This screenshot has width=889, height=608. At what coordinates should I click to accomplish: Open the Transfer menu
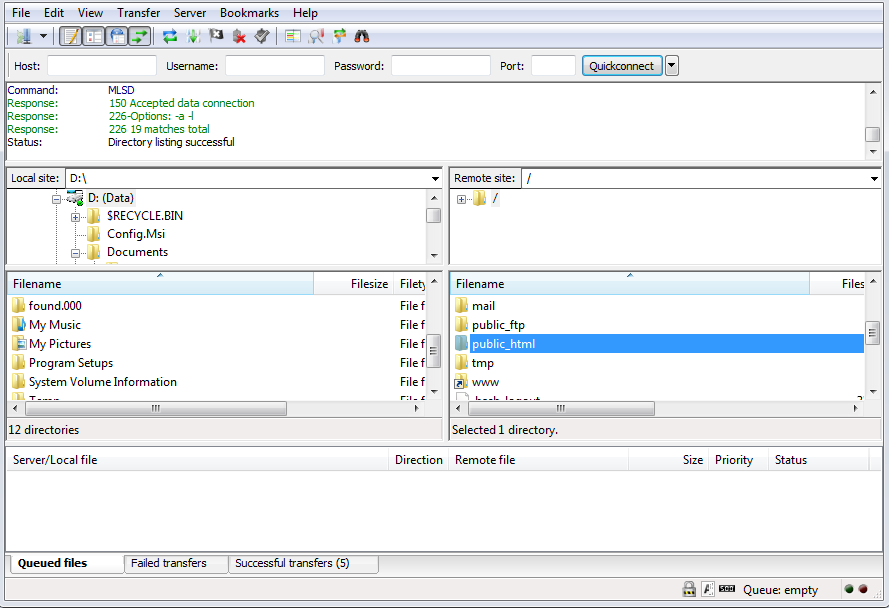pos(138,12)
